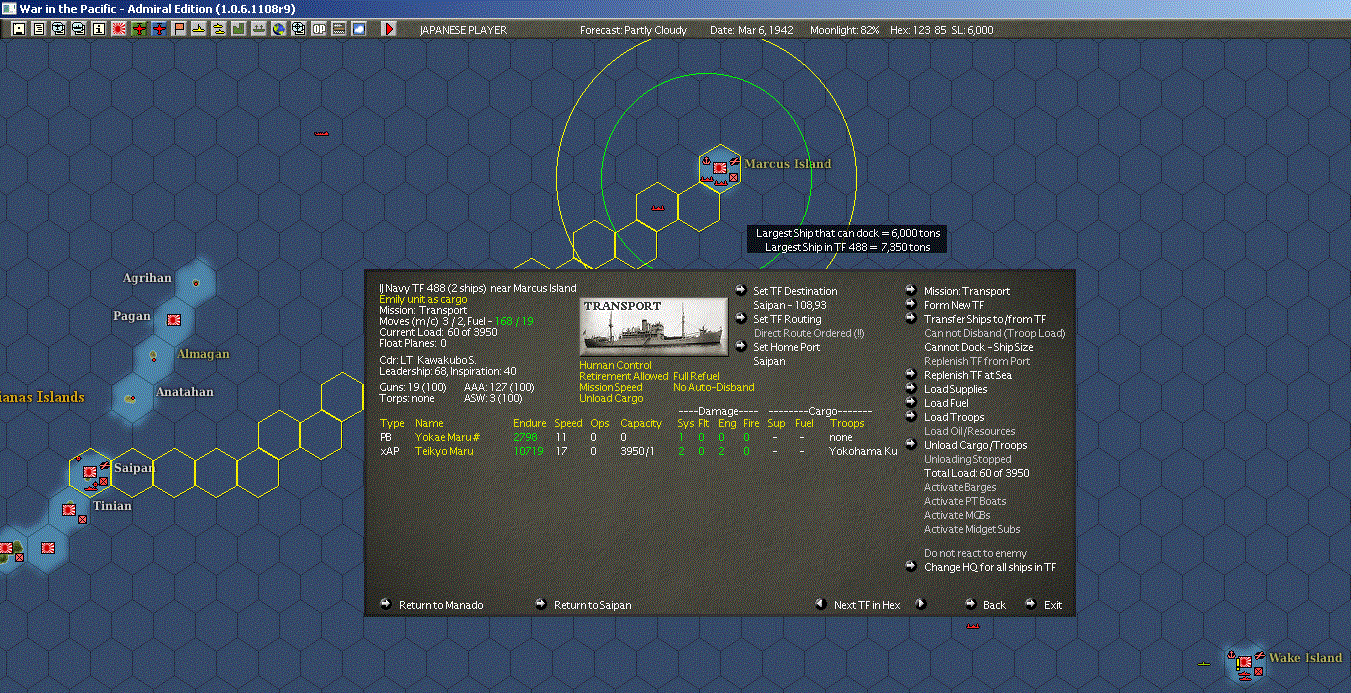Click the Back button

[x=994, y=605]
